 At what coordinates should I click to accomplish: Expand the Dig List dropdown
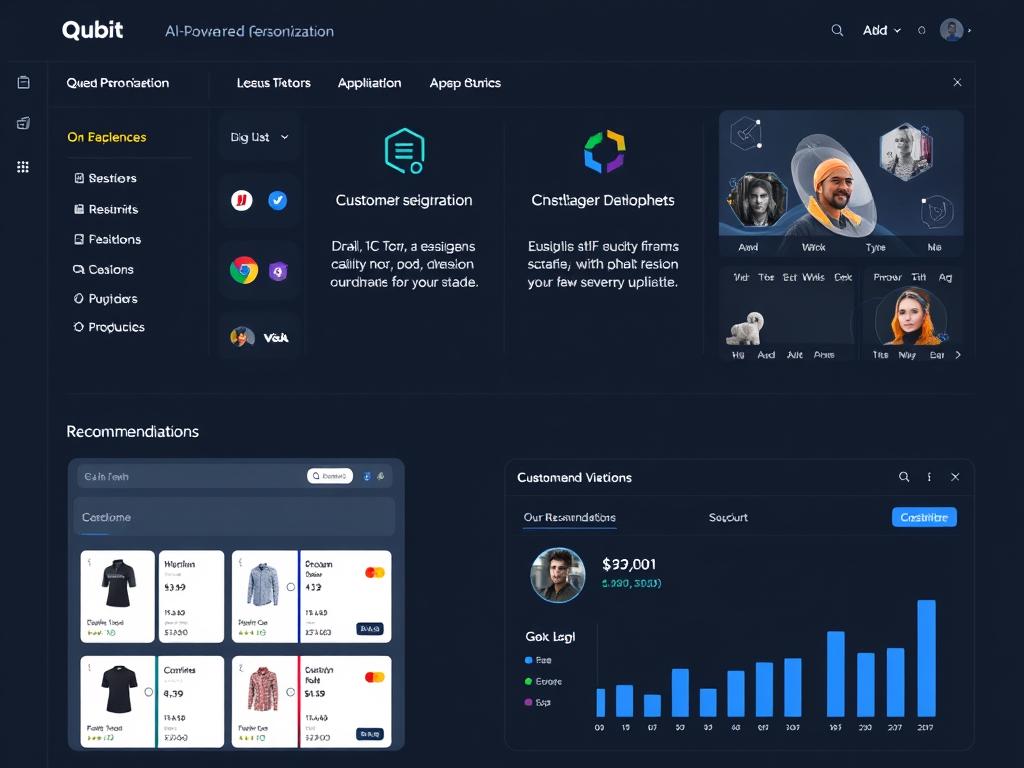pos(259,137)
